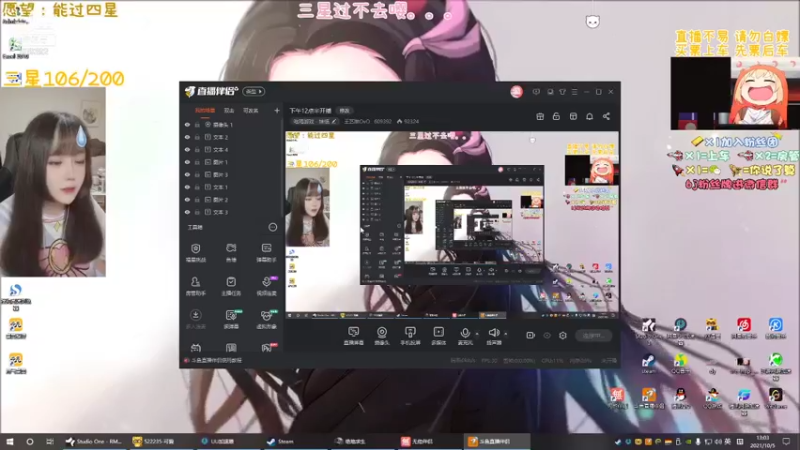800x450 pixels.
Task: Toggle visibility of 文本 2 layer
Action: [187, 137]
